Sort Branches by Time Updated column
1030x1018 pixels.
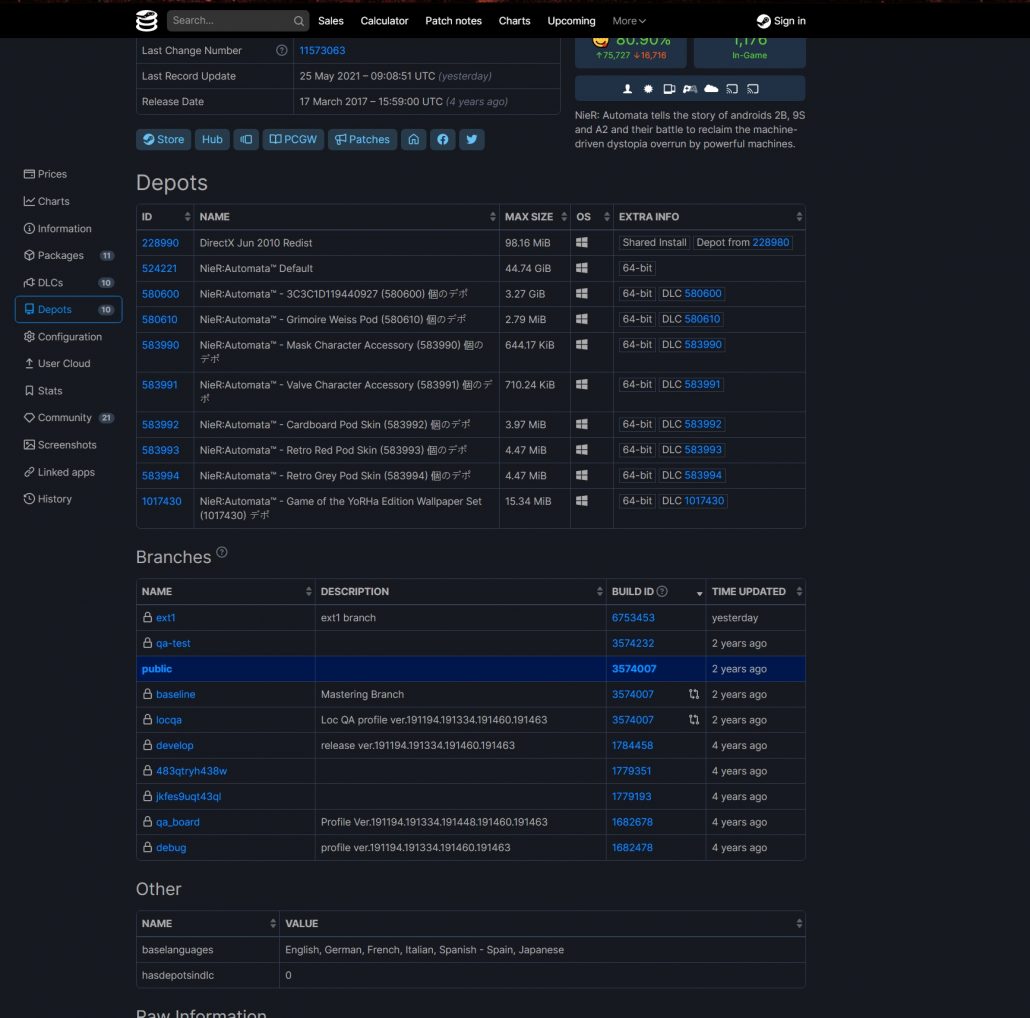coord(755,592)
